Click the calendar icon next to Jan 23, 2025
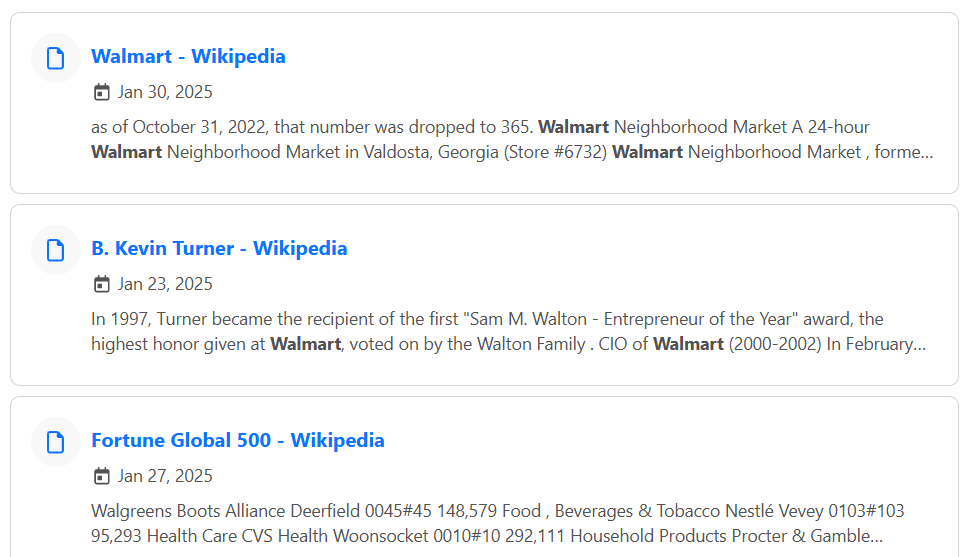 [102, 284]
